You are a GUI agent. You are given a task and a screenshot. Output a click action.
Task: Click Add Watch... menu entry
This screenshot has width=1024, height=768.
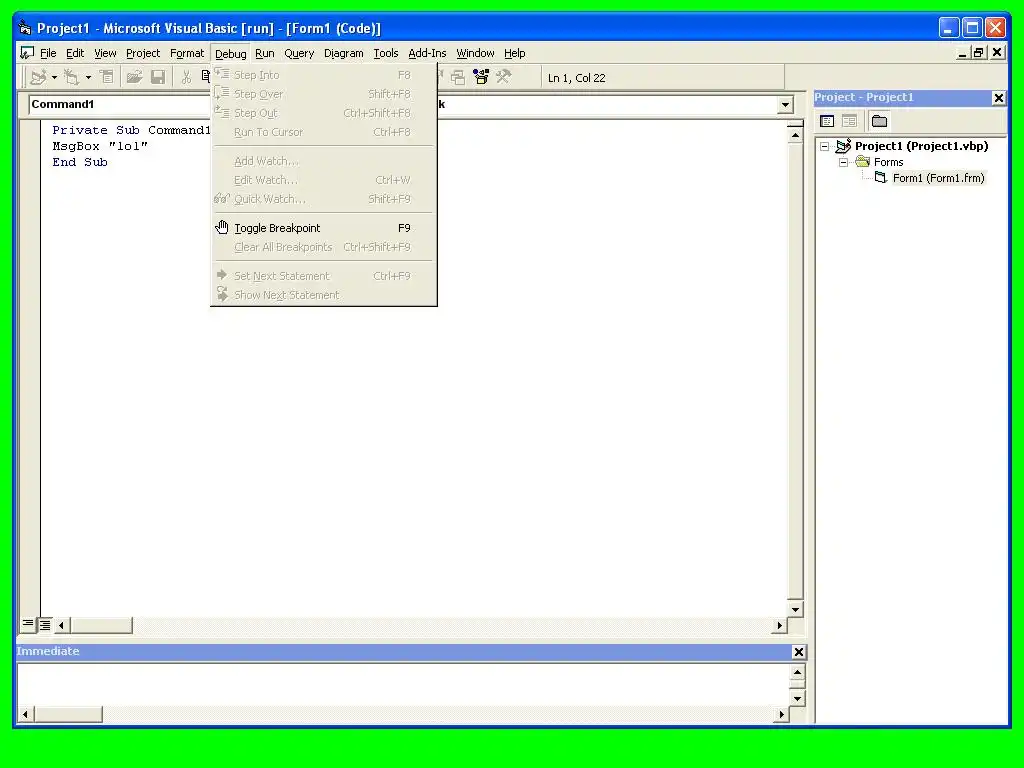324,161
